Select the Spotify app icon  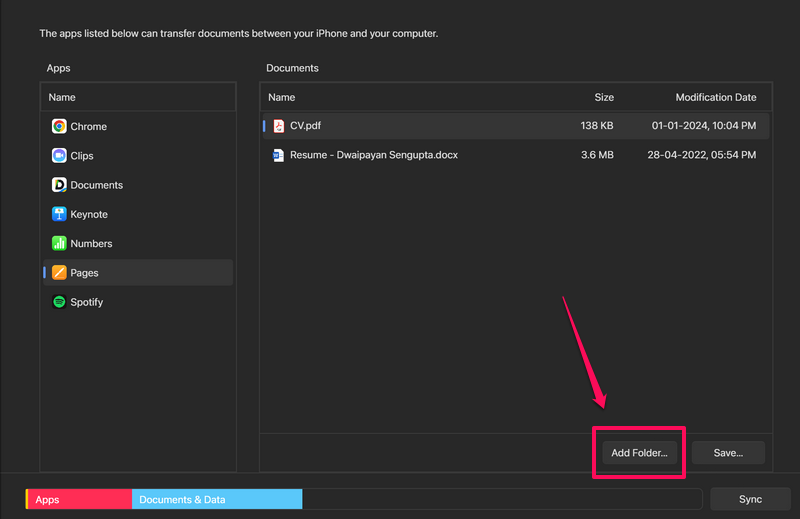point(60,302)
